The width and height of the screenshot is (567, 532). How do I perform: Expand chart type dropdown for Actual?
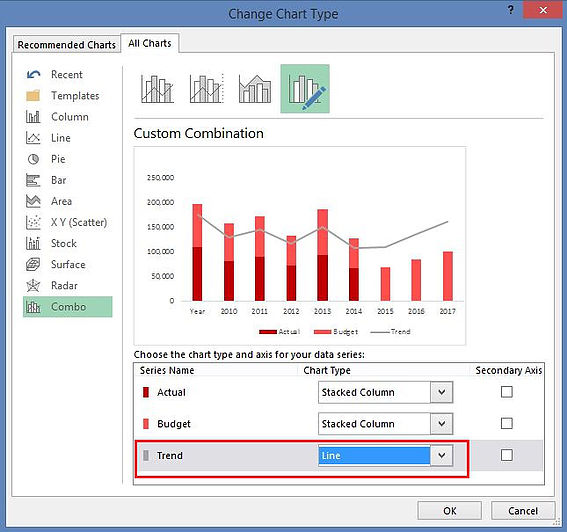(442, 392)
